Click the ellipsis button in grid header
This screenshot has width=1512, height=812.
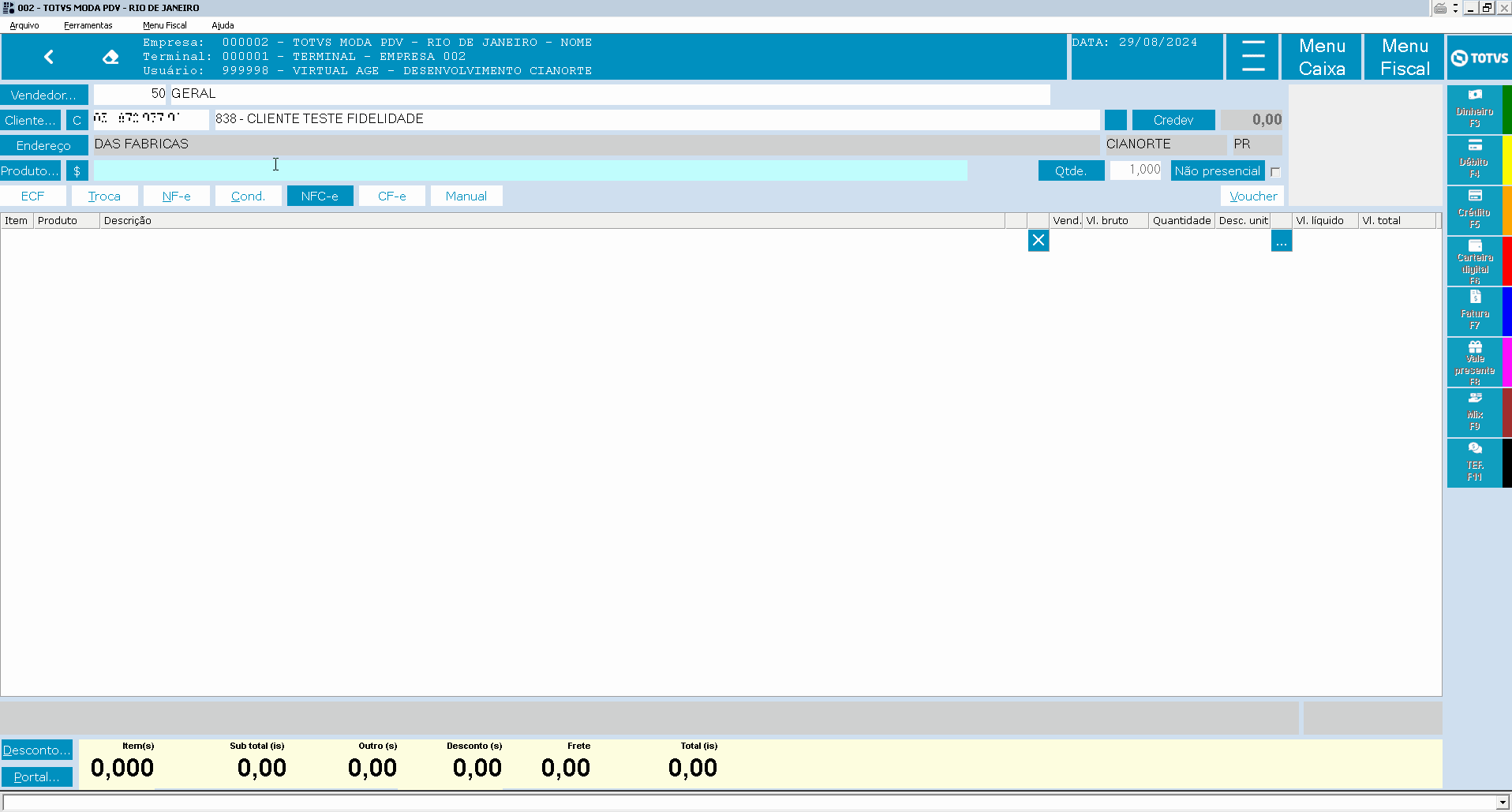point(1282,241)
